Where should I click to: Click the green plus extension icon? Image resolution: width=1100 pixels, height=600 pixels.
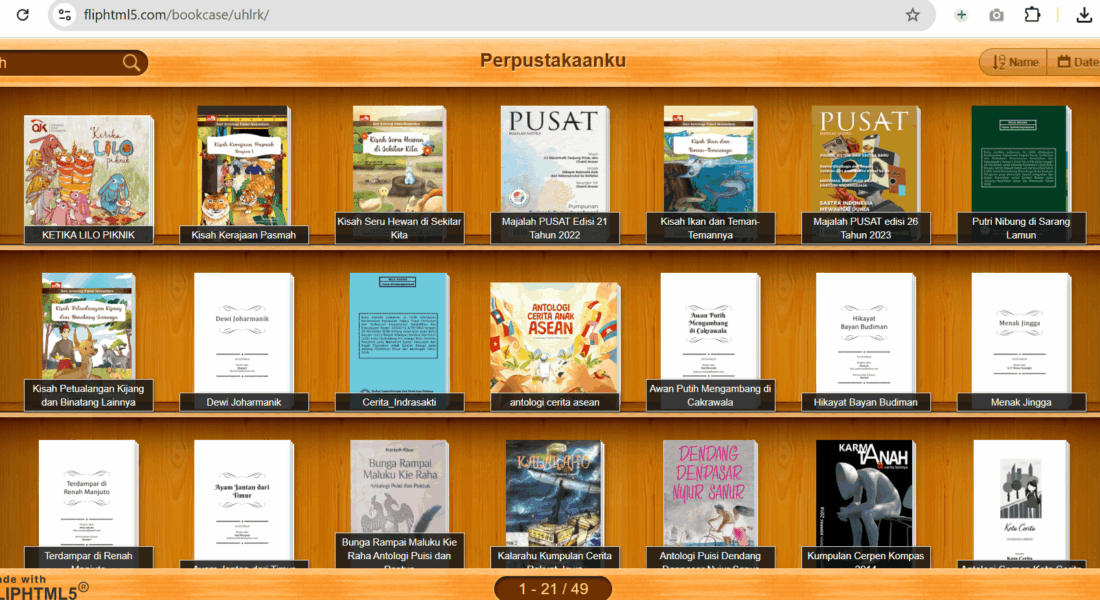point(961,15)
